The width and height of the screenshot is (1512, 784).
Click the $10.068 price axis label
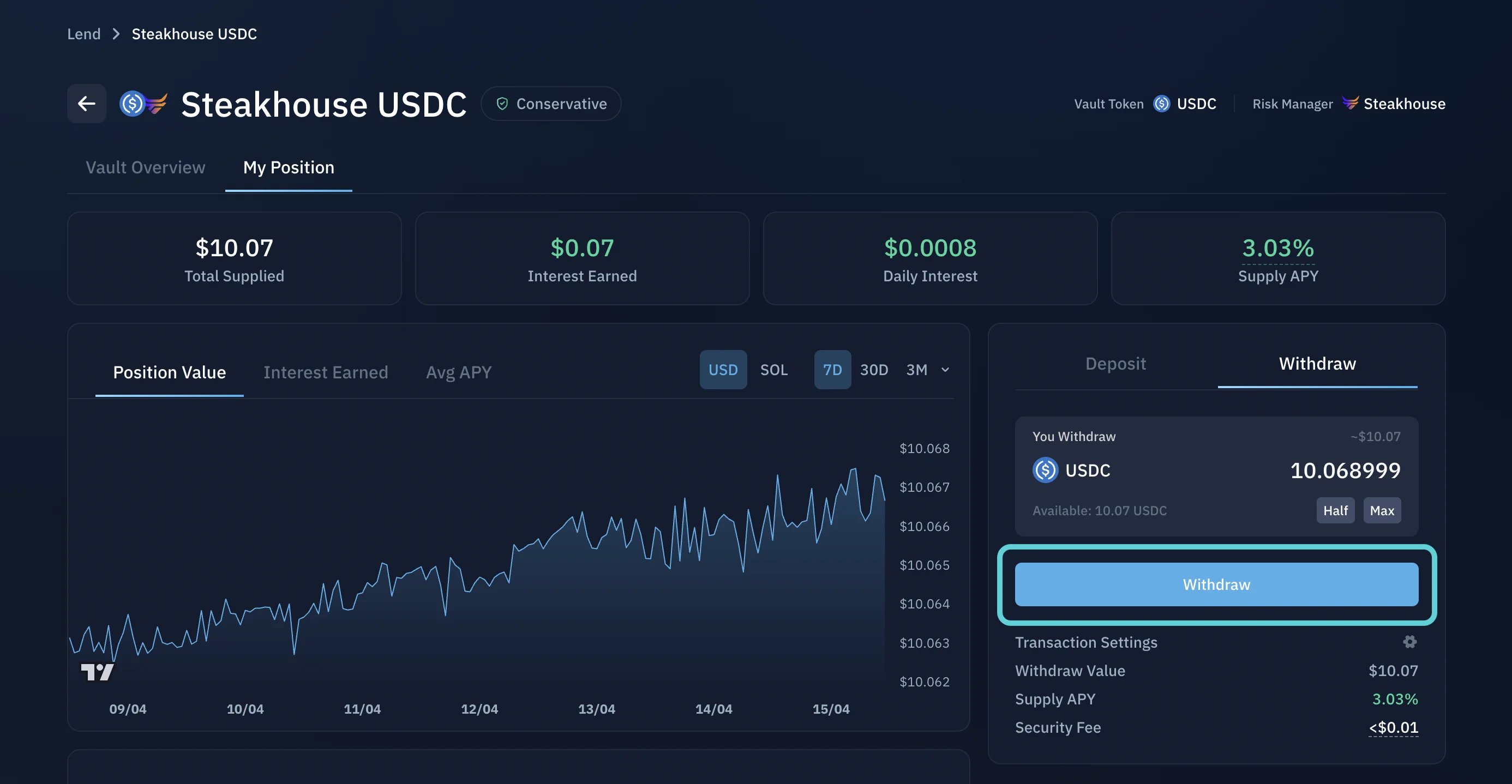[x=924, y=448]
